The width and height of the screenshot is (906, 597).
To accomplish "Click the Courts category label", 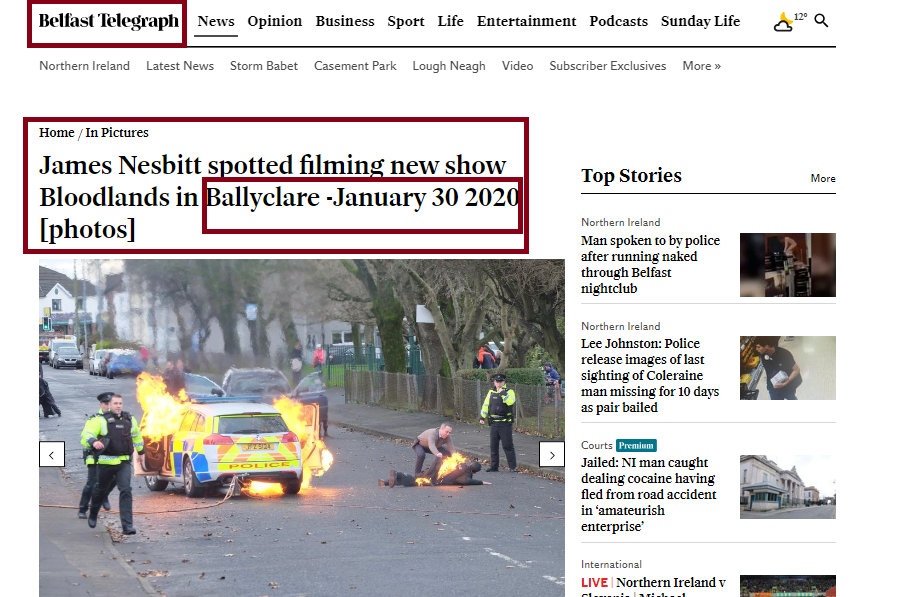I will 596,445.
